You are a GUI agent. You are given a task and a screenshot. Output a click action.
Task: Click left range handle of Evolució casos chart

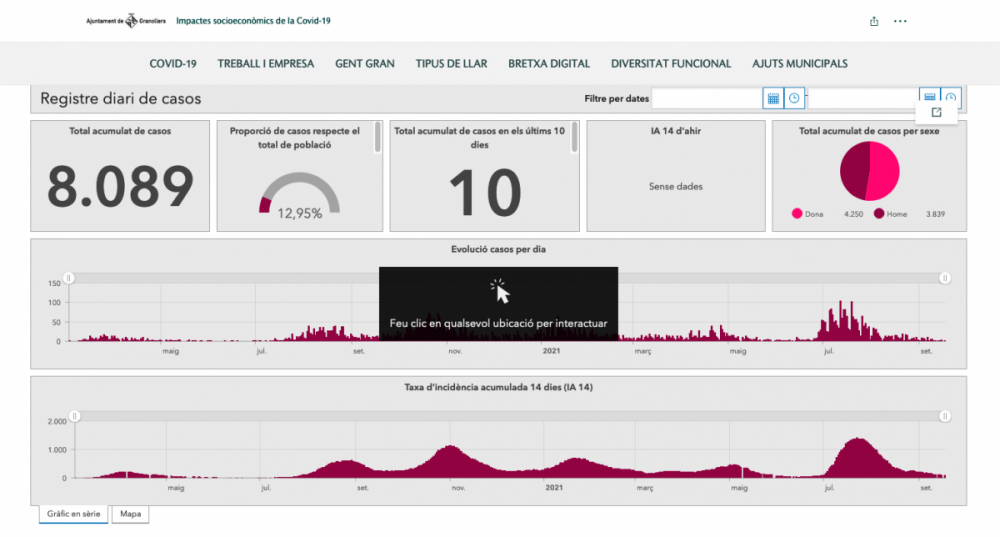click(x=69, y=278)
